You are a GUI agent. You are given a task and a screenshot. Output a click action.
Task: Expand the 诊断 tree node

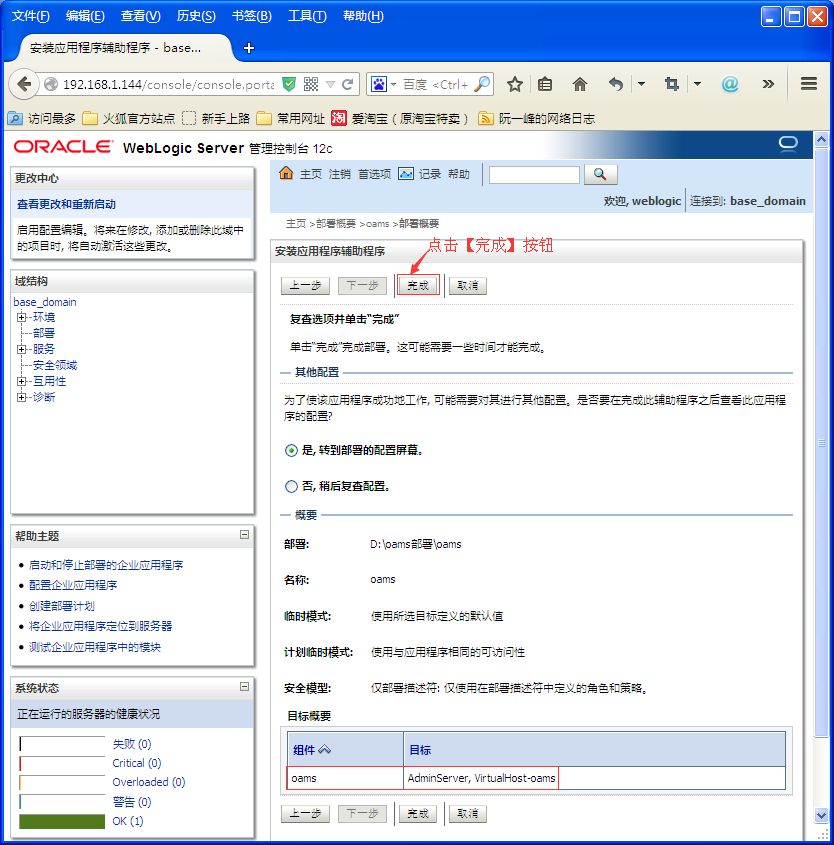pos(22,397)
